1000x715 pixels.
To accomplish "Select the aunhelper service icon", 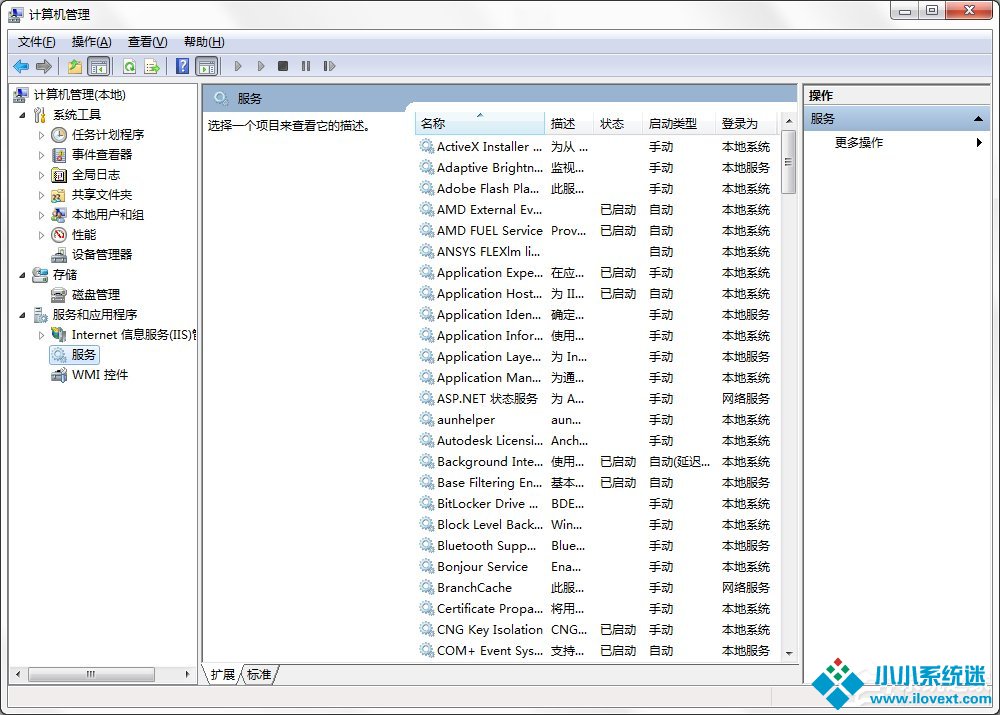I will click(x=427, y=419).
